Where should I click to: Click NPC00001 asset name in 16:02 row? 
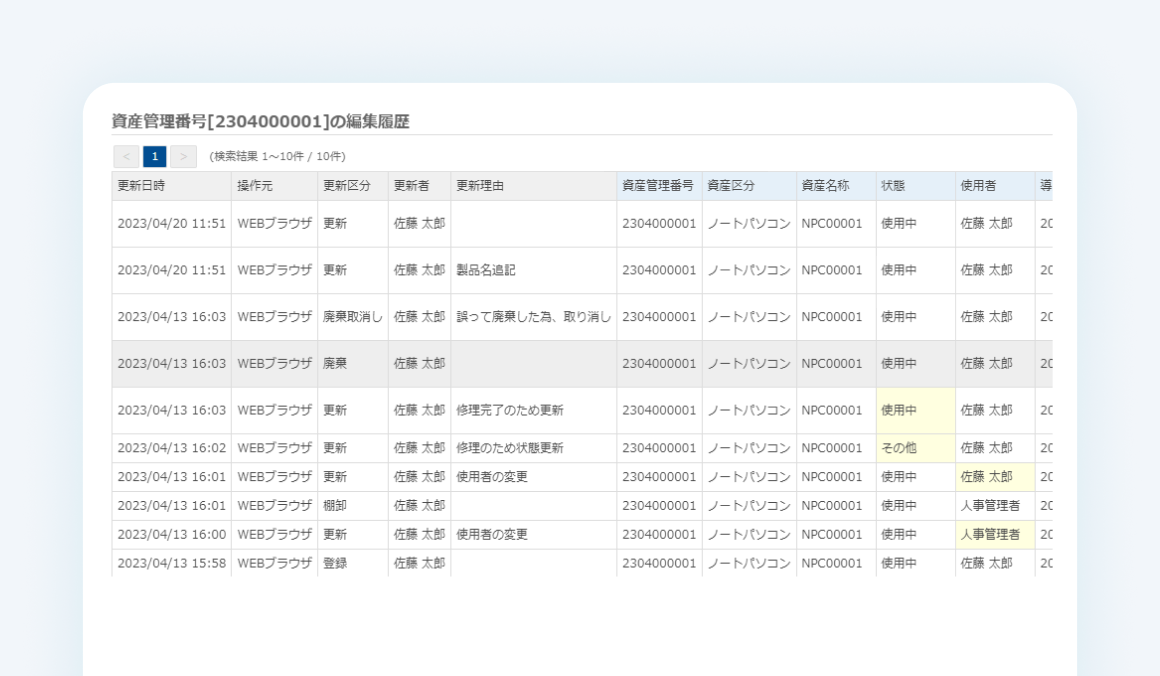[x=836, y=447]
